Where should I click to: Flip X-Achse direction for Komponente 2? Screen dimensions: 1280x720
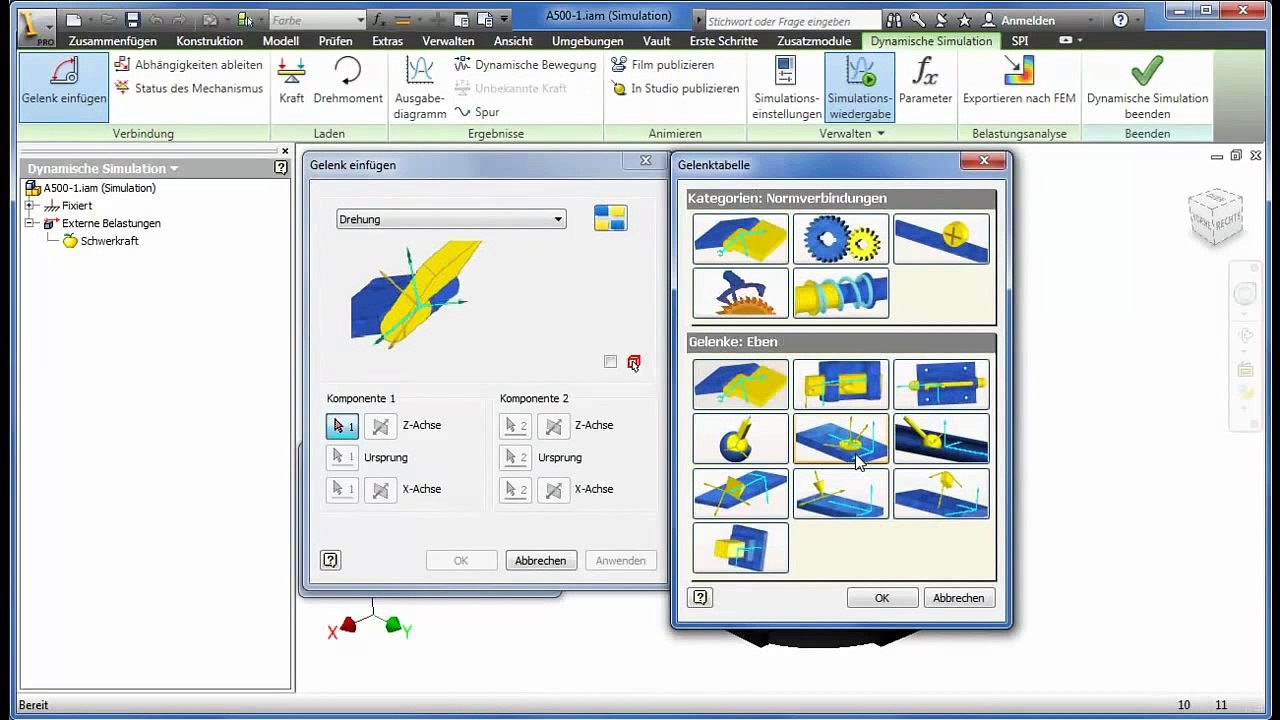point(553,490)
